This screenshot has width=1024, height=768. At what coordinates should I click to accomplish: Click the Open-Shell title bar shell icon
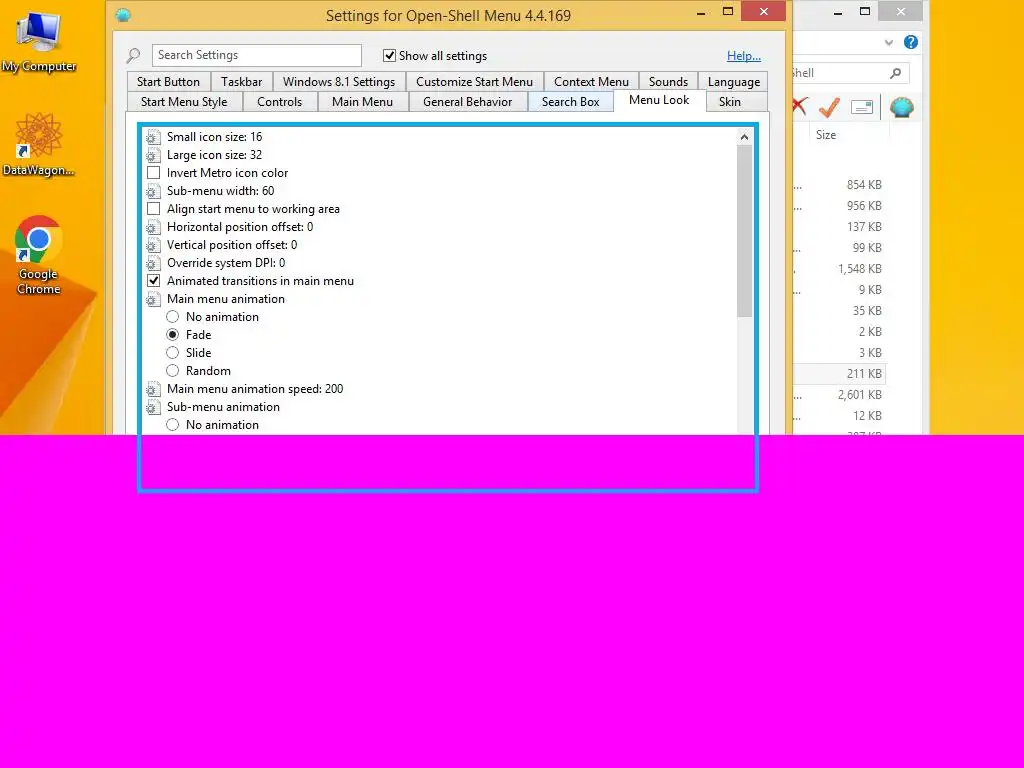pyautogui.click(x=123, y=15)
